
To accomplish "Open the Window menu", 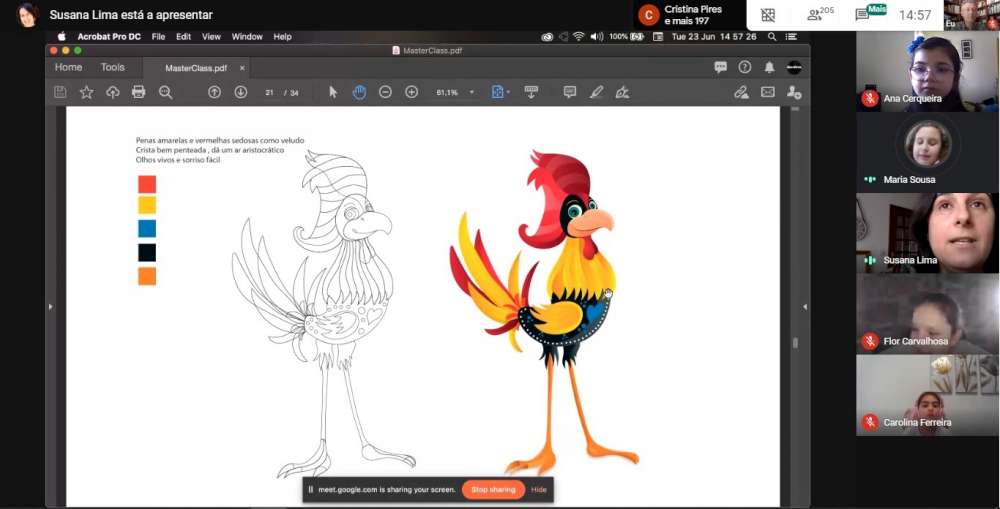I will 247,37.
